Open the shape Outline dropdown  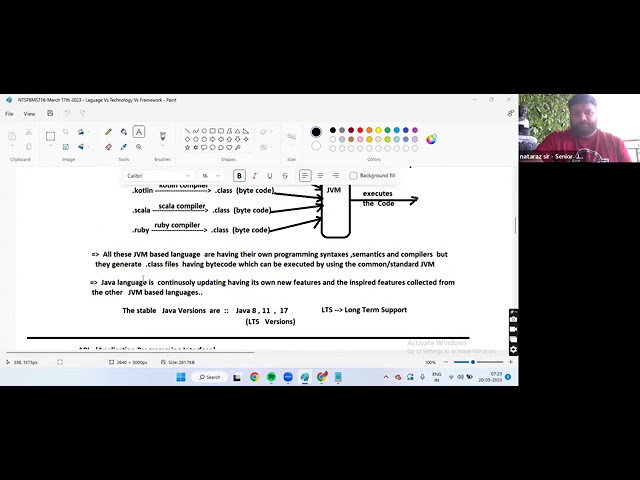click(266, 132)
